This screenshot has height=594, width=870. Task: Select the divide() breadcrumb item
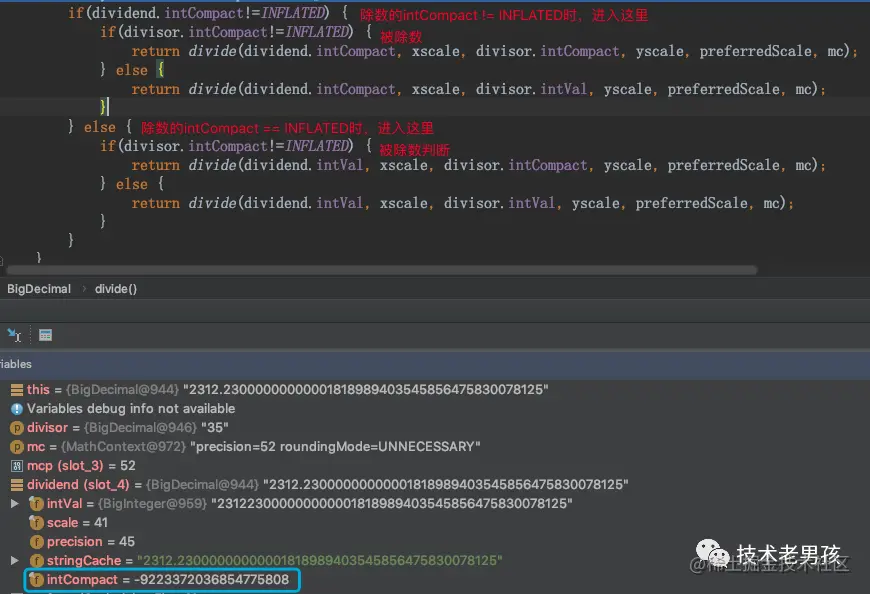click(115, 289)
